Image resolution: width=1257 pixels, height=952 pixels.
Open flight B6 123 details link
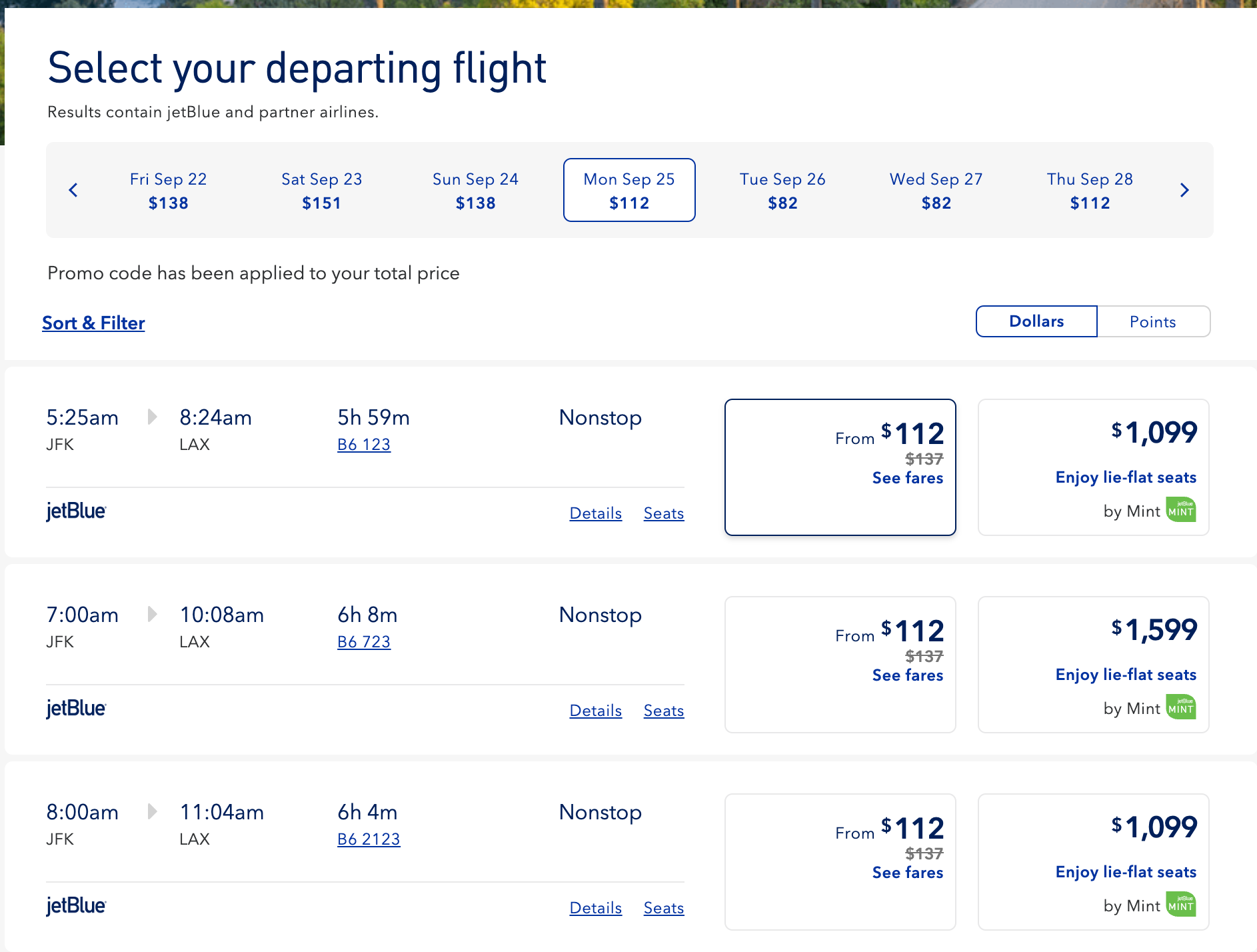click(x=363, y=444)
